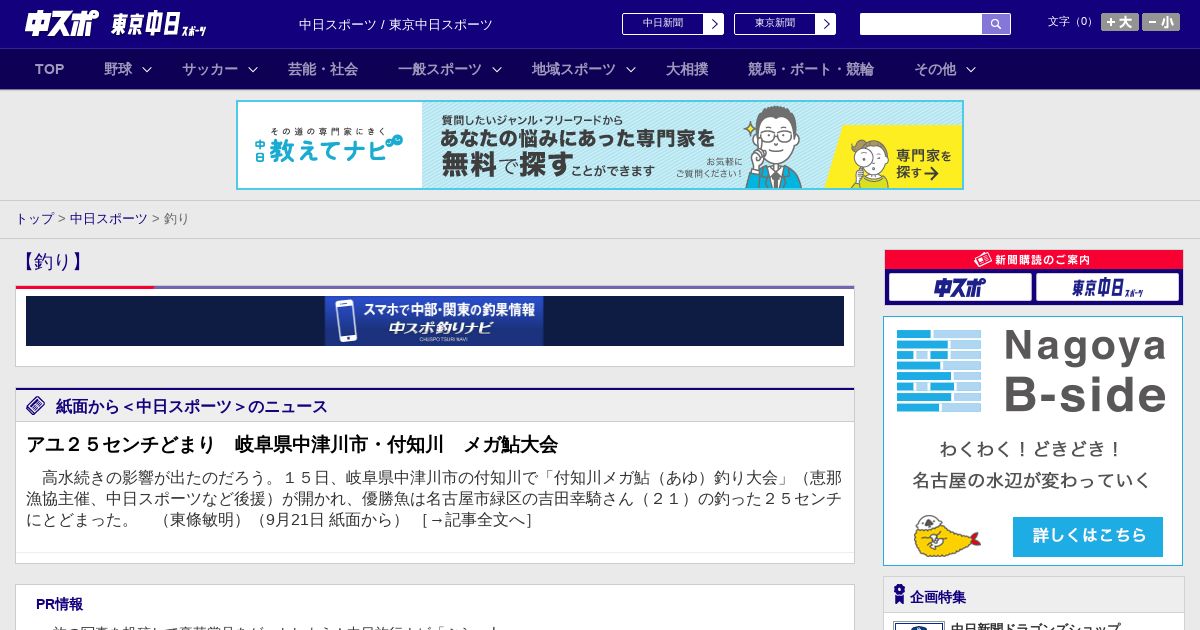Open 芸能・社会 menu item
The height and width of the screenshot is (630, 1200).
pos(323,69)
